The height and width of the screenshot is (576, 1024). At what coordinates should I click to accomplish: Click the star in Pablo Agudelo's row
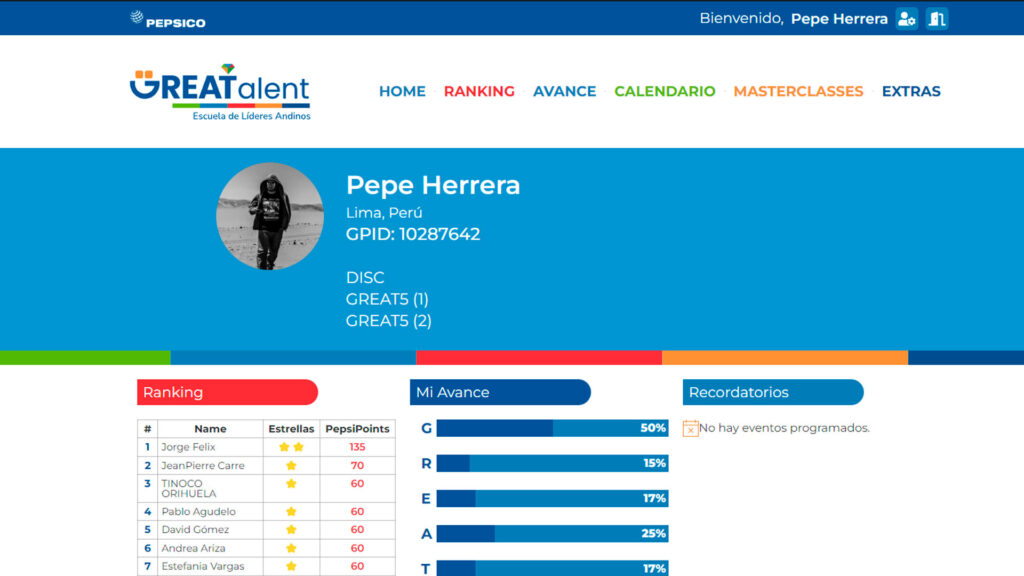[x=291, y=511]
